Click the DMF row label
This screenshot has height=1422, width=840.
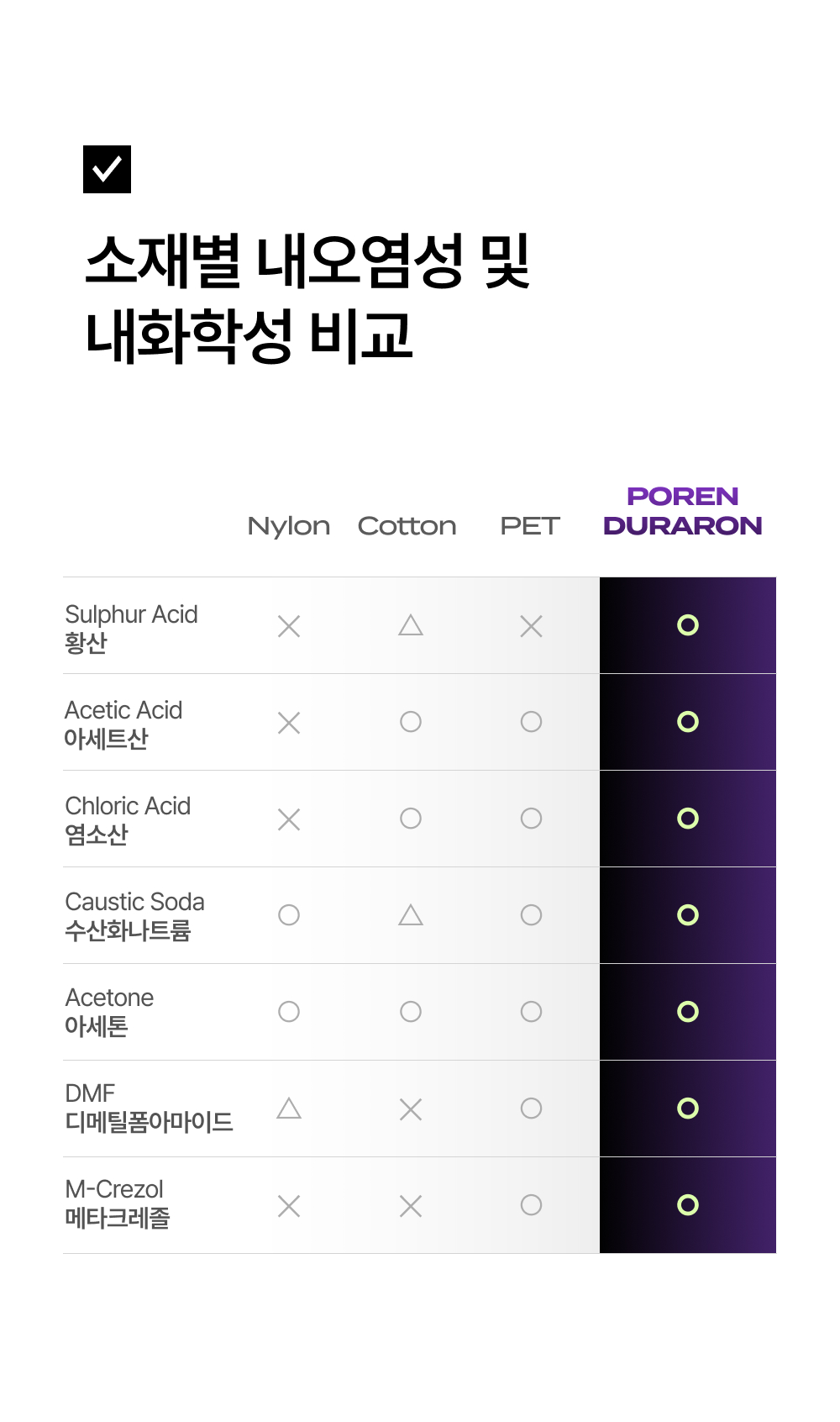tap(149, 1108)
